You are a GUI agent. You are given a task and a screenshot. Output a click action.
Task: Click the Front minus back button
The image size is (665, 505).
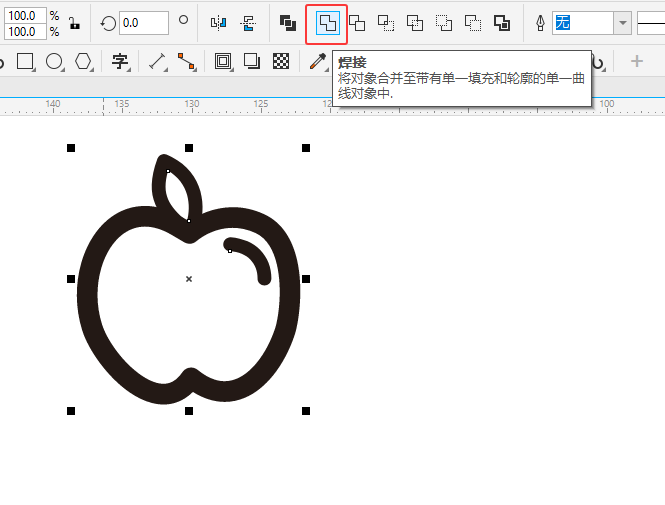point(444,23)
